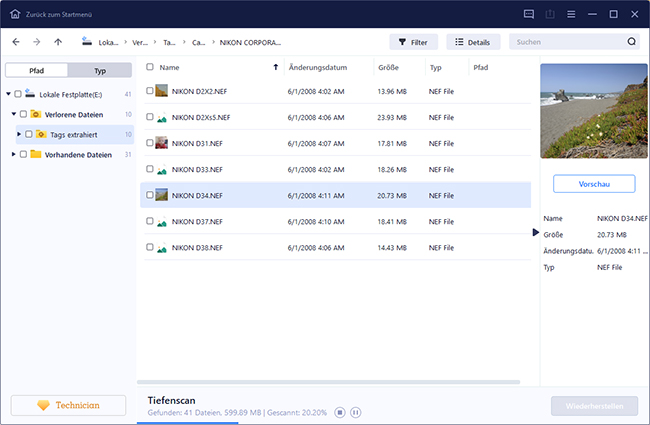Click the NIKON CORPORA... breadcrumb
The width and height of the screenshot is (650, 425).
point(250,42)
